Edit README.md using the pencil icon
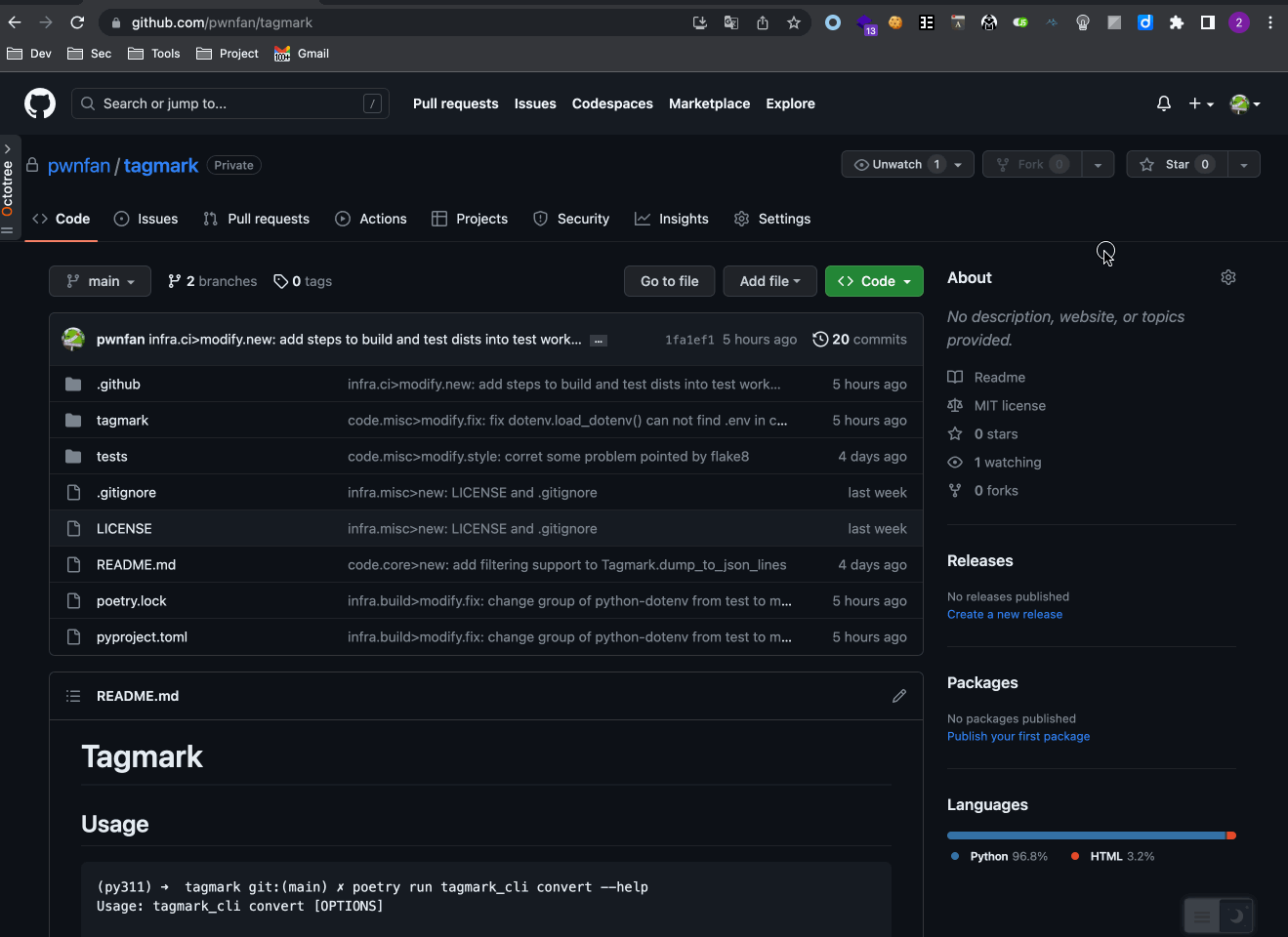The width and height of the screenshot is (1288, 937). pos(898,696)
